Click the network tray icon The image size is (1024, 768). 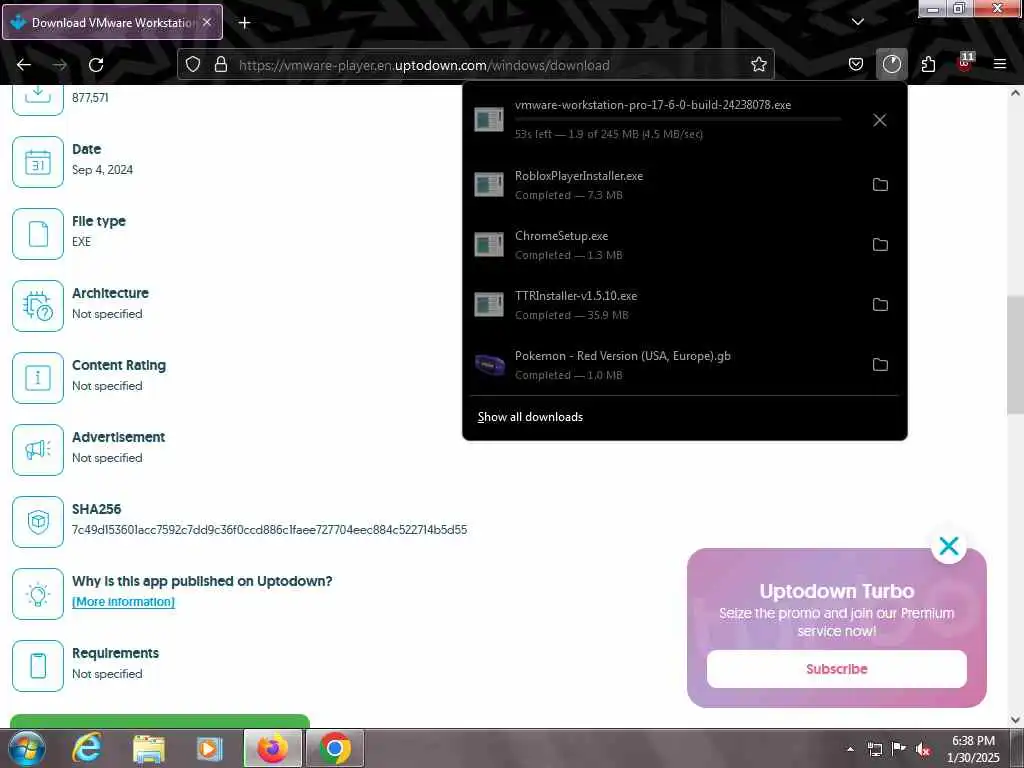(x=874, y=749)
